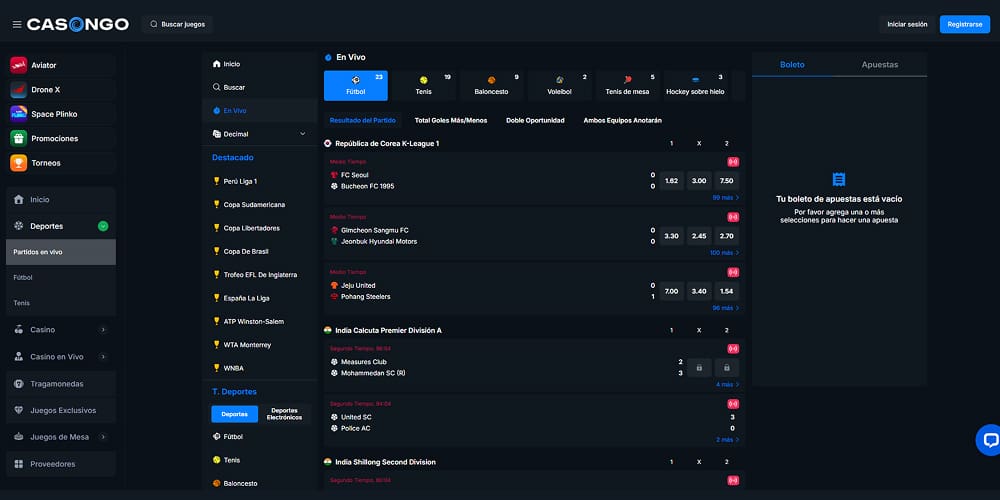Viewport: 1000px width, 500px height.
Task: Toggle the Deportes button under T. Deportes
Action: [235, 414]
